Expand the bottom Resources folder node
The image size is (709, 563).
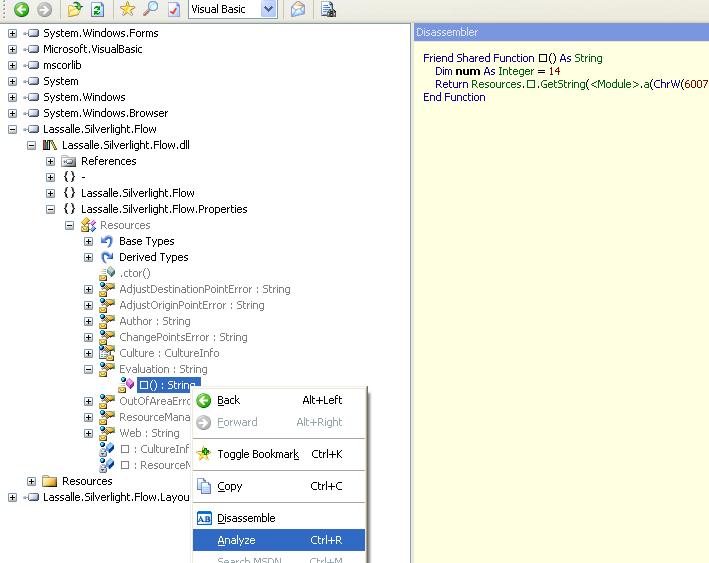pyautogui.click(x=32, y=482)
